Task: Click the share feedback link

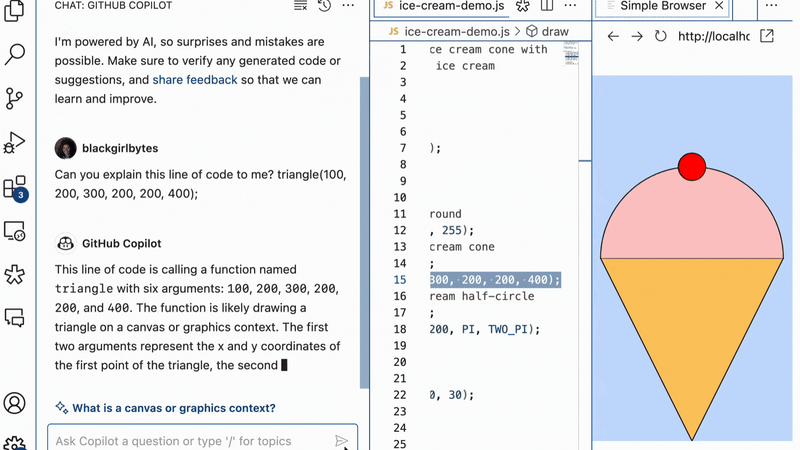Action: click(195, 80)
